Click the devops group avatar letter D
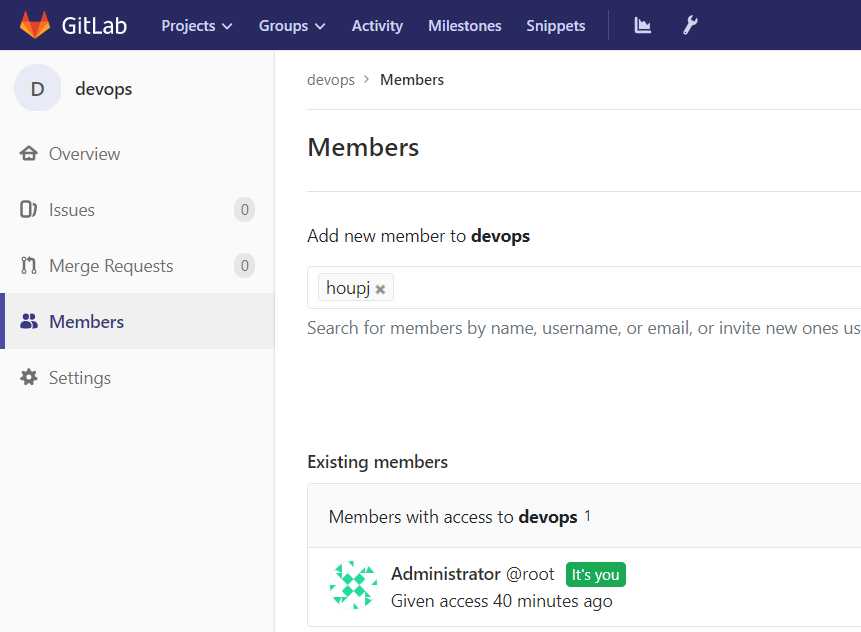Screen dimensions: 861x632 click(37, 88)
